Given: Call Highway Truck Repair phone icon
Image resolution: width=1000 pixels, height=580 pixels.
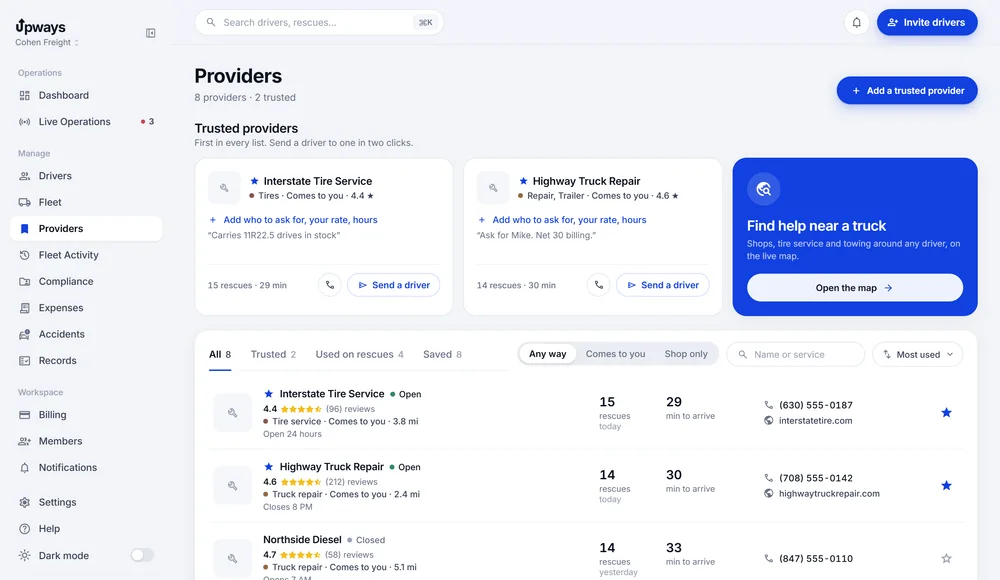Looking at the screenshot, I should pyautogui.click(x=598, y=285).
